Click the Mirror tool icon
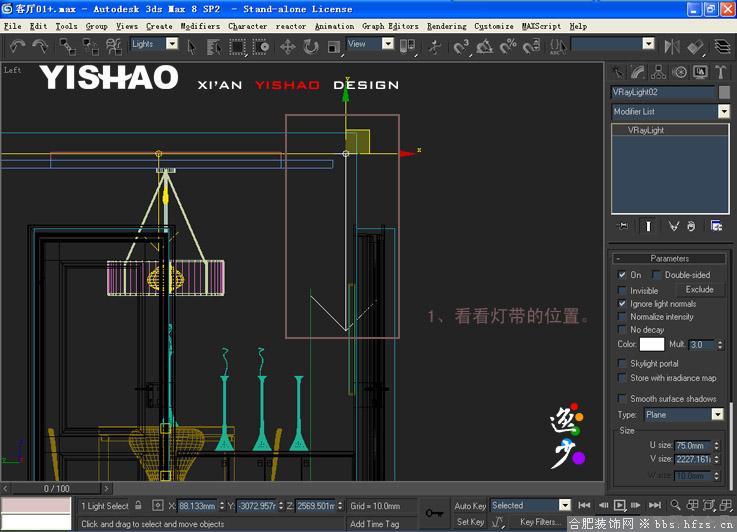The image size is (737, 532). tap(672, 47)
